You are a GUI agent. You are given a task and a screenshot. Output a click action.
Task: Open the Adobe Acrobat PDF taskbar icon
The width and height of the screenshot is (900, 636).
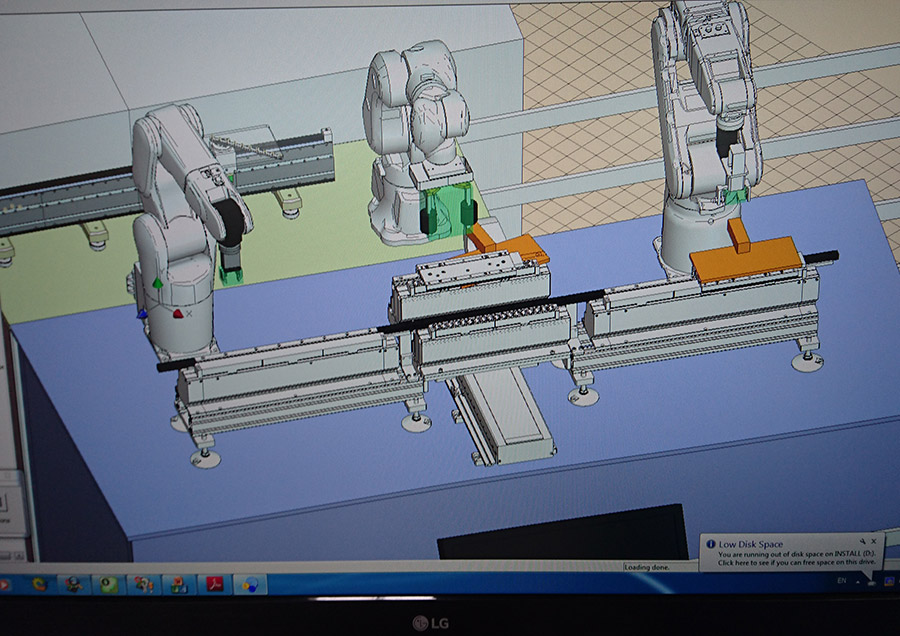click(214, 583)
